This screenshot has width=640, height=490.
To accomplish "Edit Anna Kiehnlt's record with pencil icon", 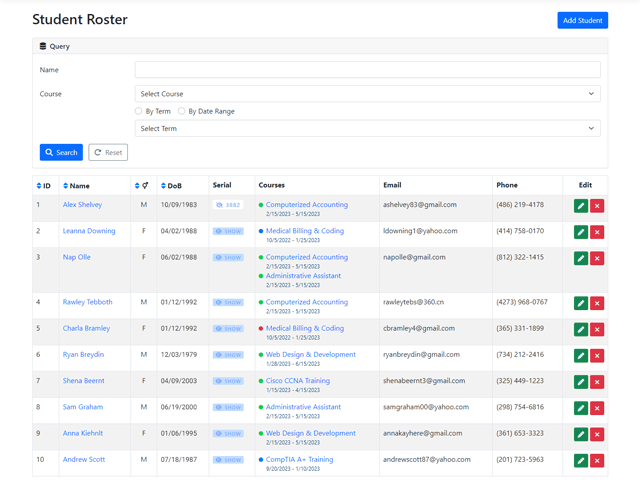I will (581, 434).
